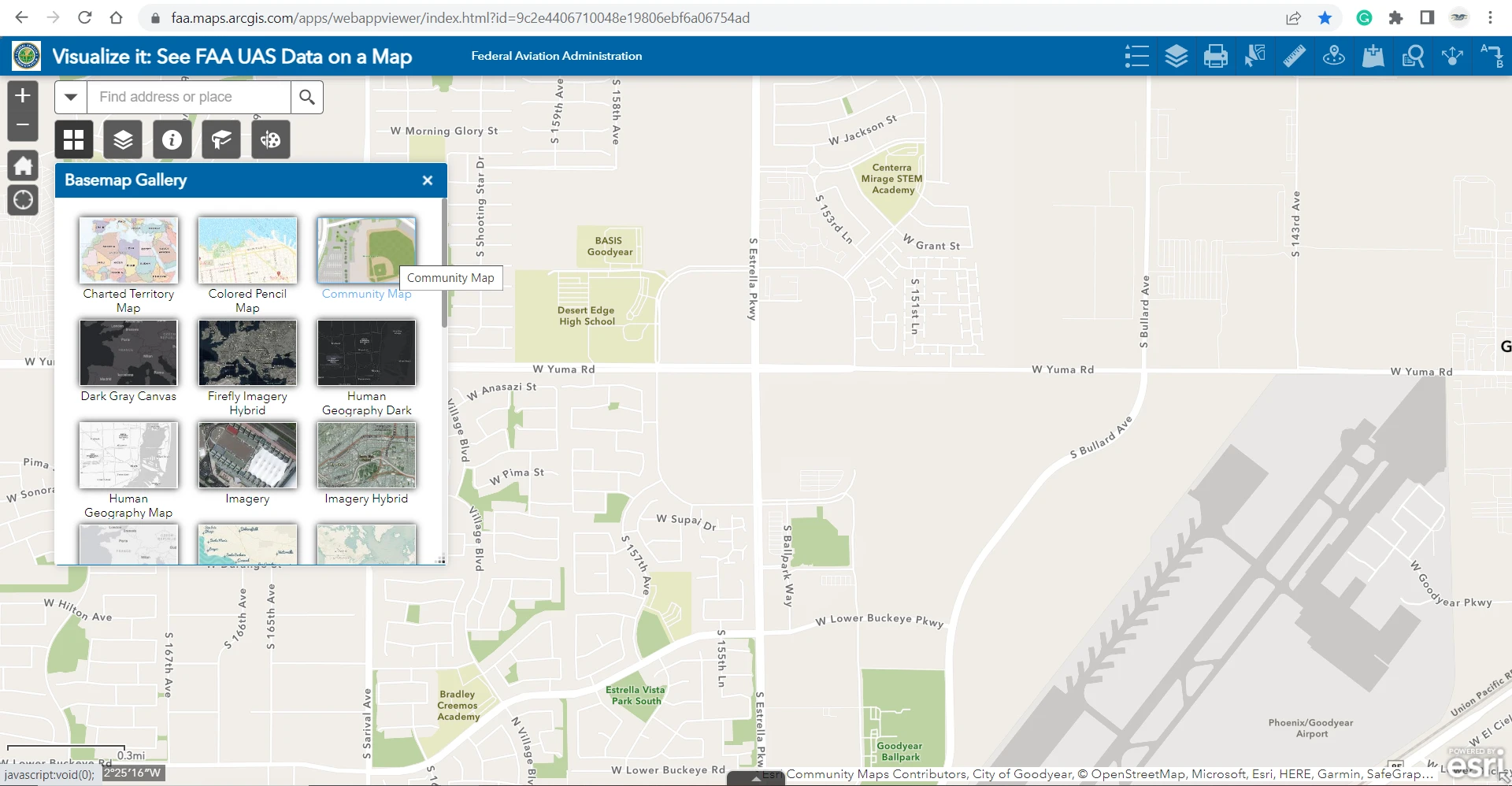Open the Near Me location widget
This screenshot has width=1512, height=786.
click(x=1334, y=56)
